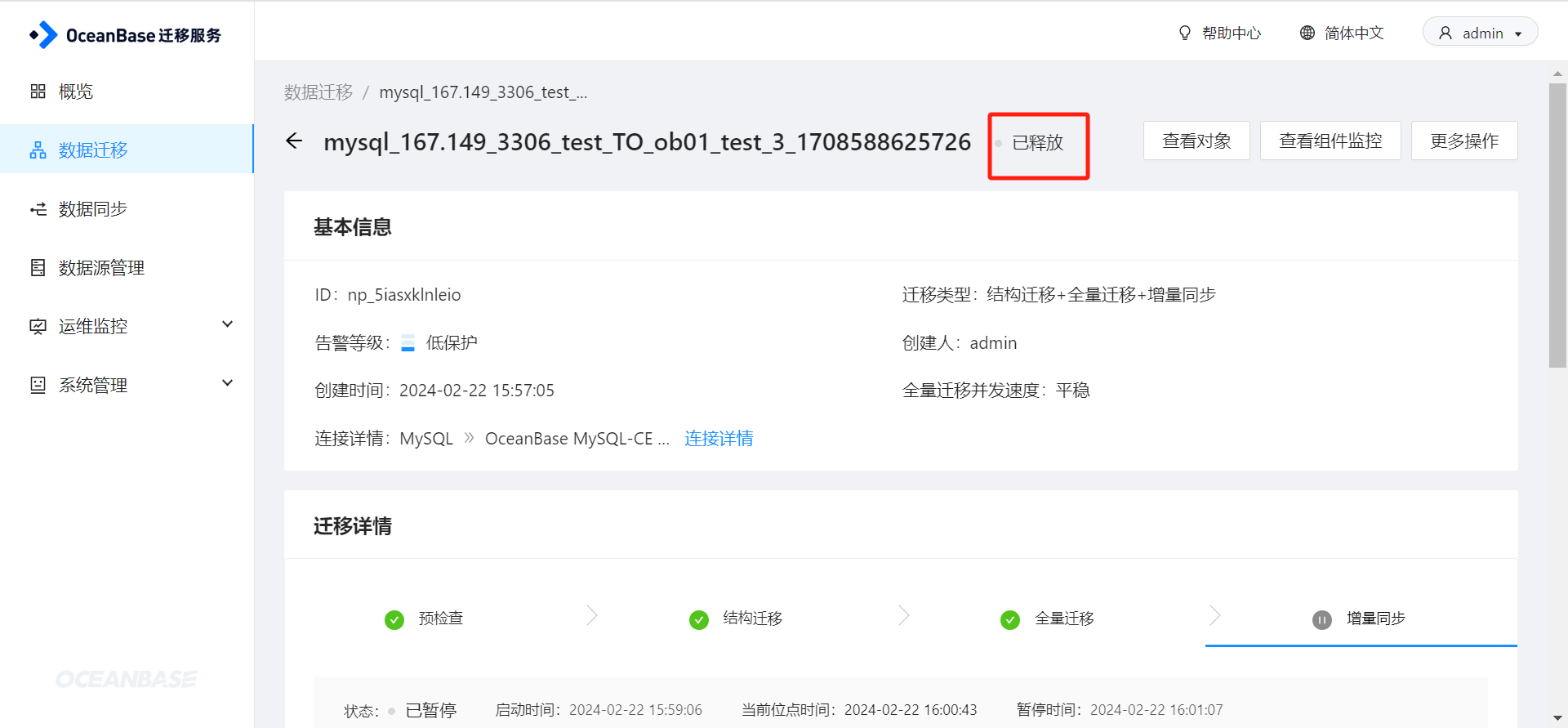Click the OceanBase logo icon
The width and height of the screenshot is (1568, 728).
(43, 35)
